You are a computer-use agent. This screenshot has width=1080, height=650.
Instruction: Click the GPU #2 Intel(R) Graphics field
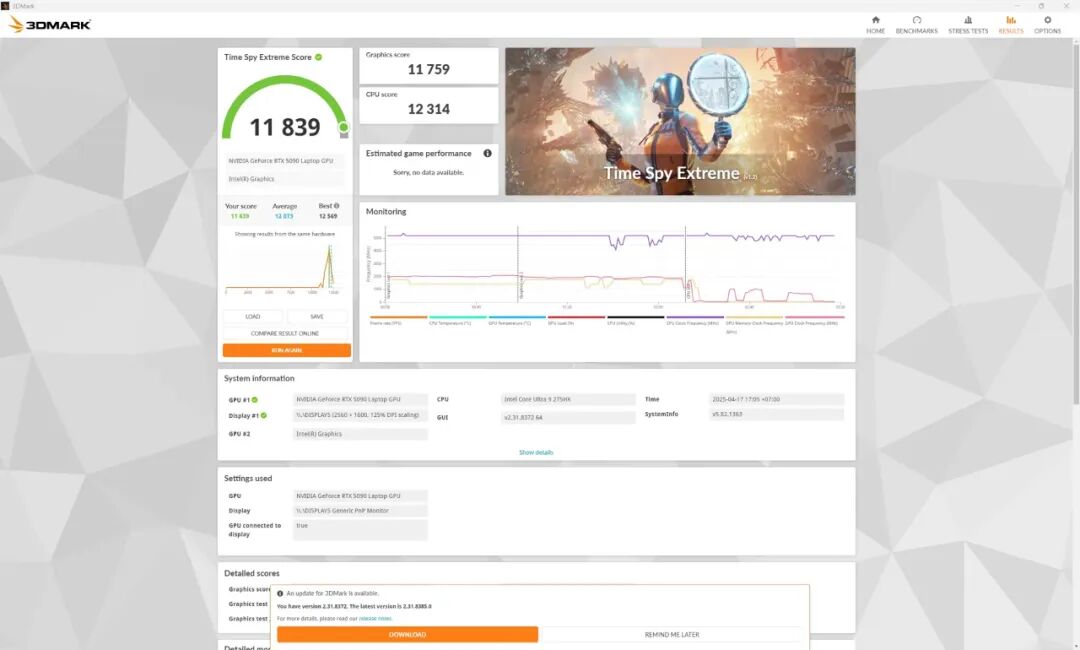click(x=360, y=434)
